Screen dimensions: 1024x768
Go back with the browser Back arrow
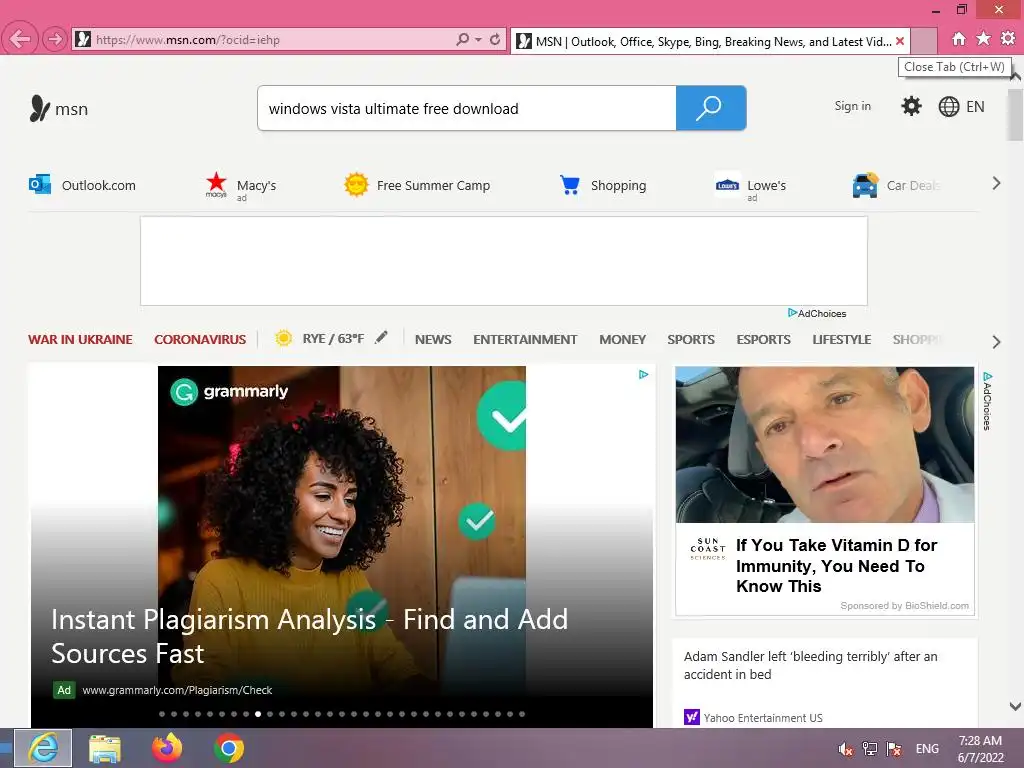[19, 39]
